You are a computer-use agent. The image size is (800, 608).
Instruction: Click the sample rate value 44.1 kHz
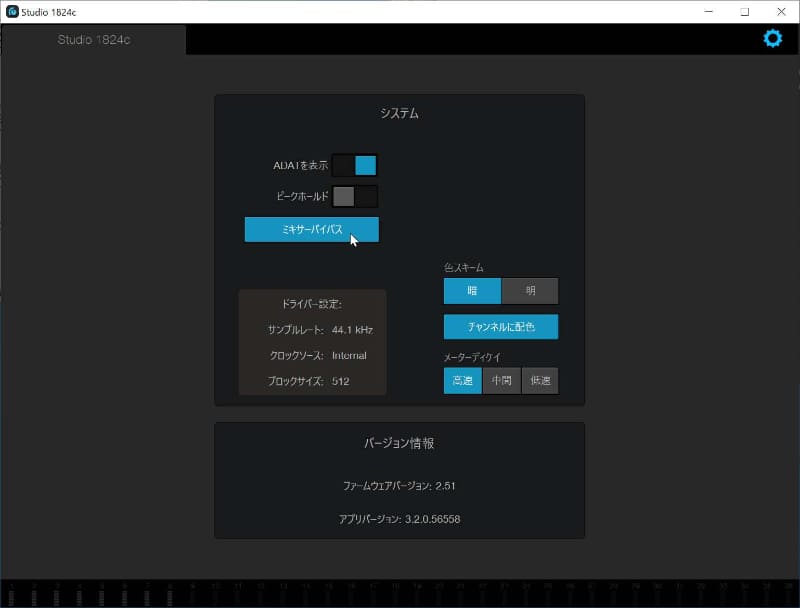(352, 330)
